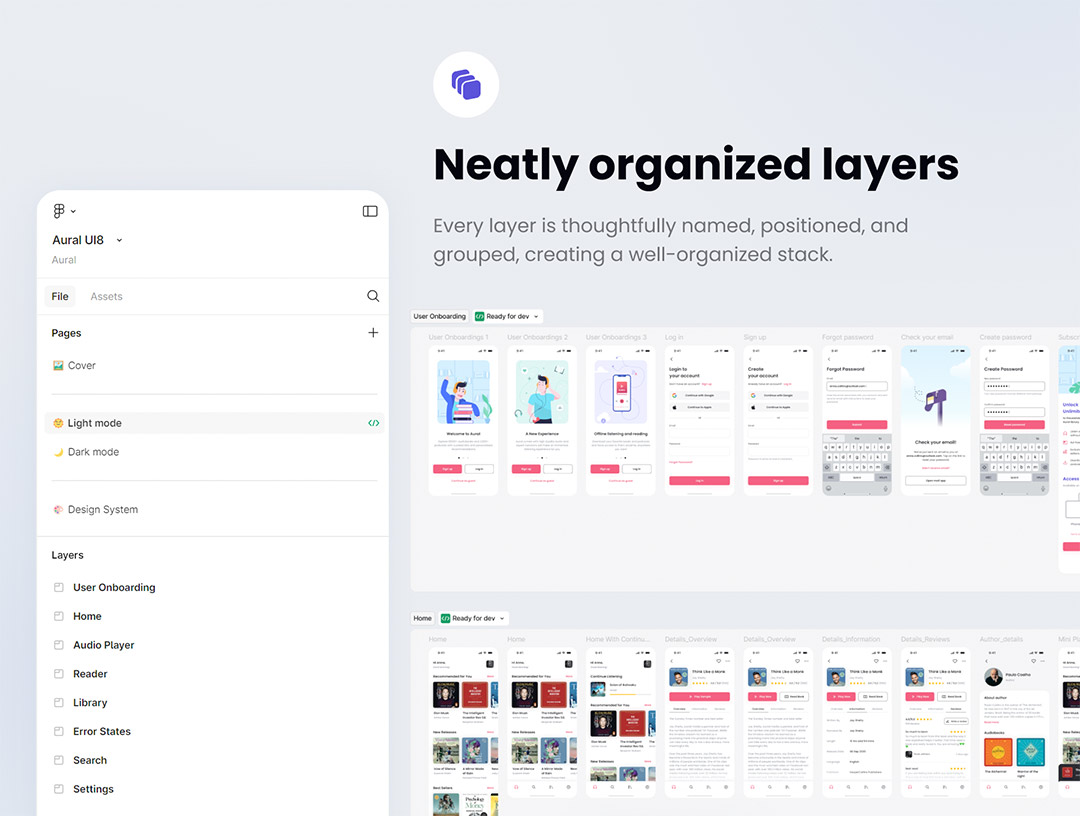Viewport: 1080px width, 816px height.
Task: Expand the Aural UI8 file name dropdown
Action: pyautogui.click(x=119, y=240)
